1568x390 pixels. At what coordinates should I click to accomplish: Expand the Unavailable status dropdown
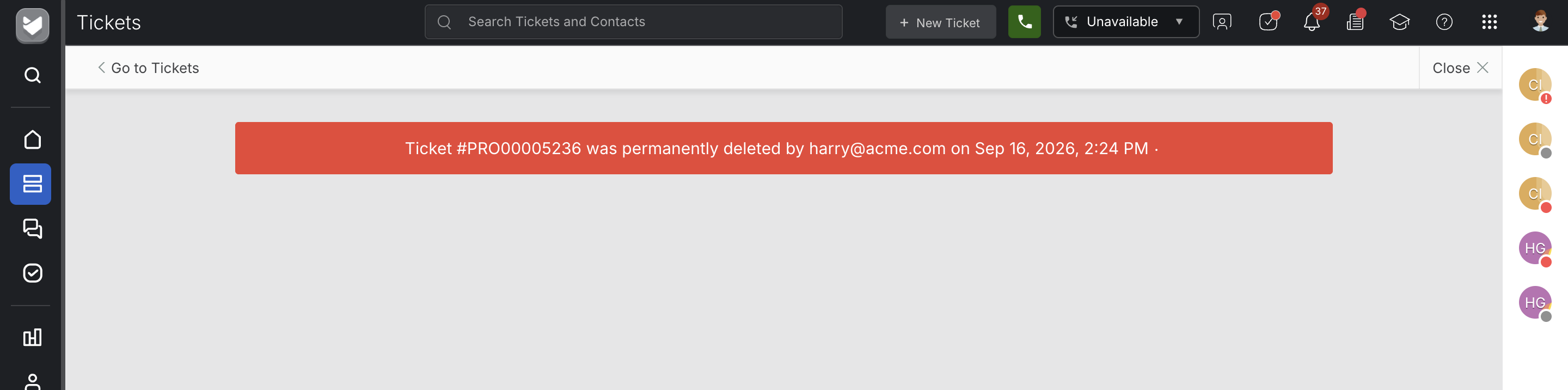coord(1125,22)
